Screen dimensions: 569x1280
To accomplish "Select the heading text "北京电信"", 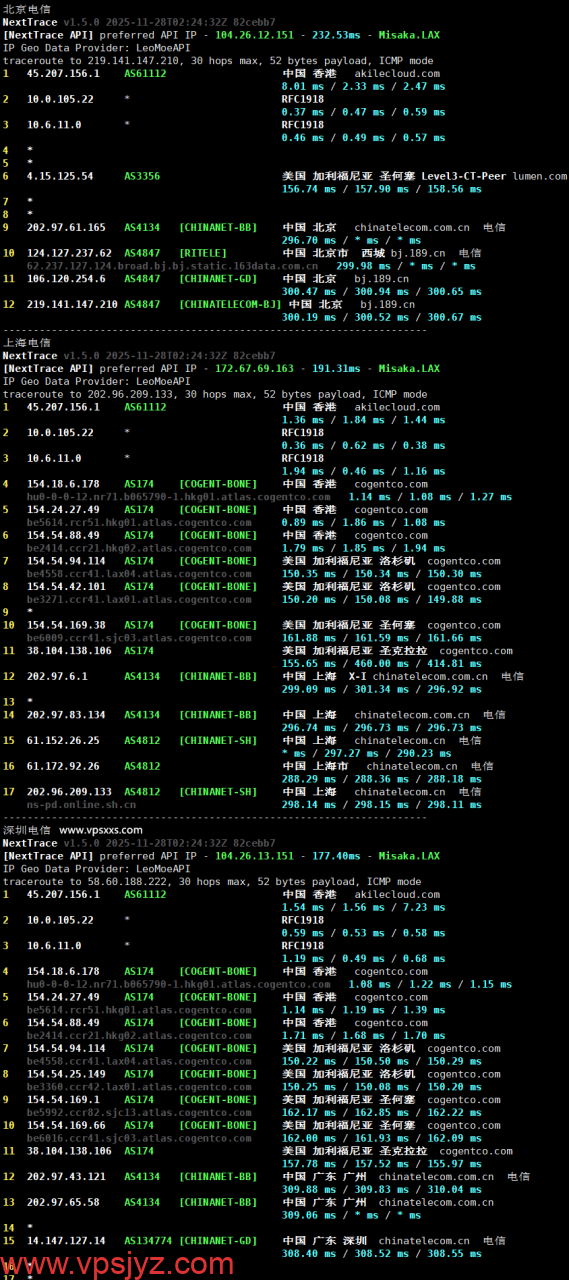I will (27, 8).
